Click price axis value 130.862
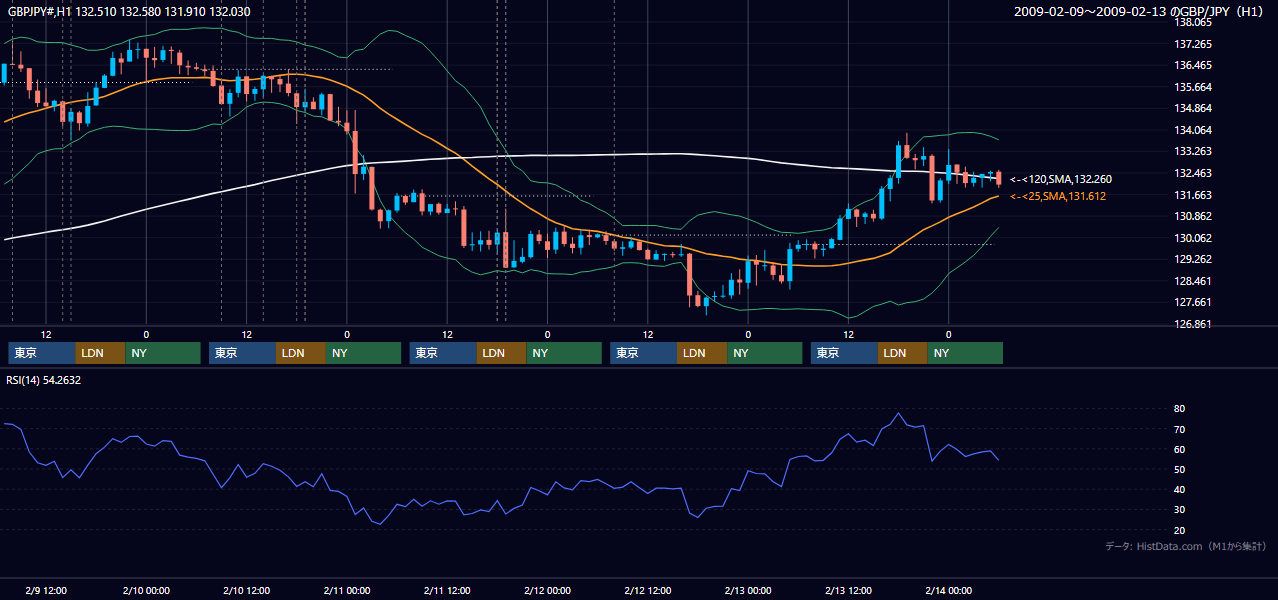 click(x=1194, y=216)
